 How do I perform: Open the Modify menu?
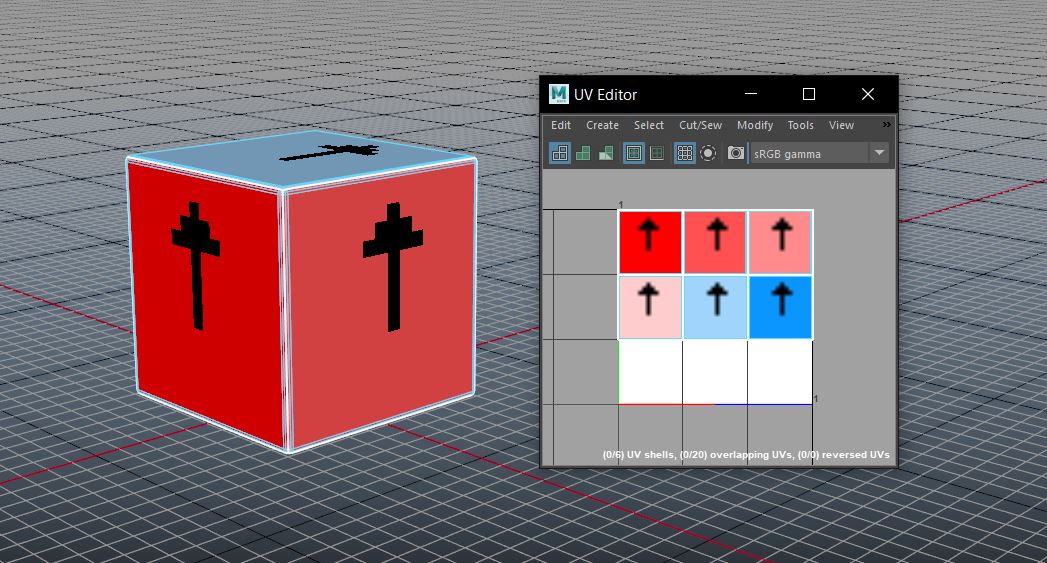click(x=755, y=125)
